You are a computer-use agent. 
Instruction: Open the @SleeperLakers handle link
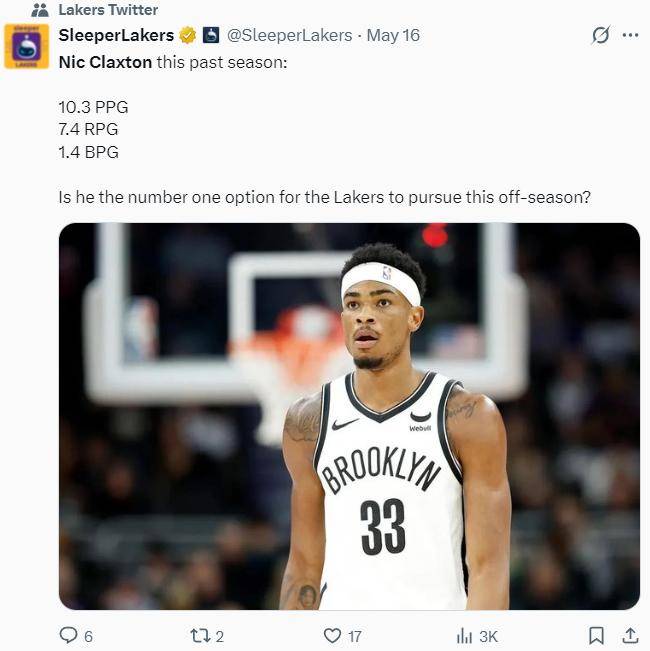coord(289,36)
